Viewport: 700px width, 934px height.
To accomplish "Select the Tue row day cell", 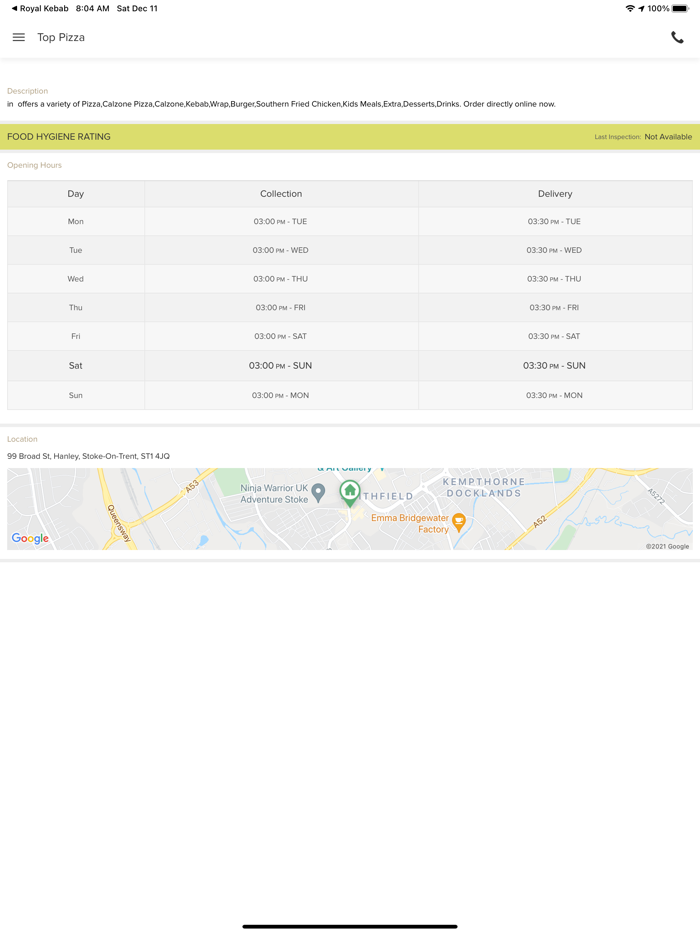I will pyautogui.click(x=76, y=250).
